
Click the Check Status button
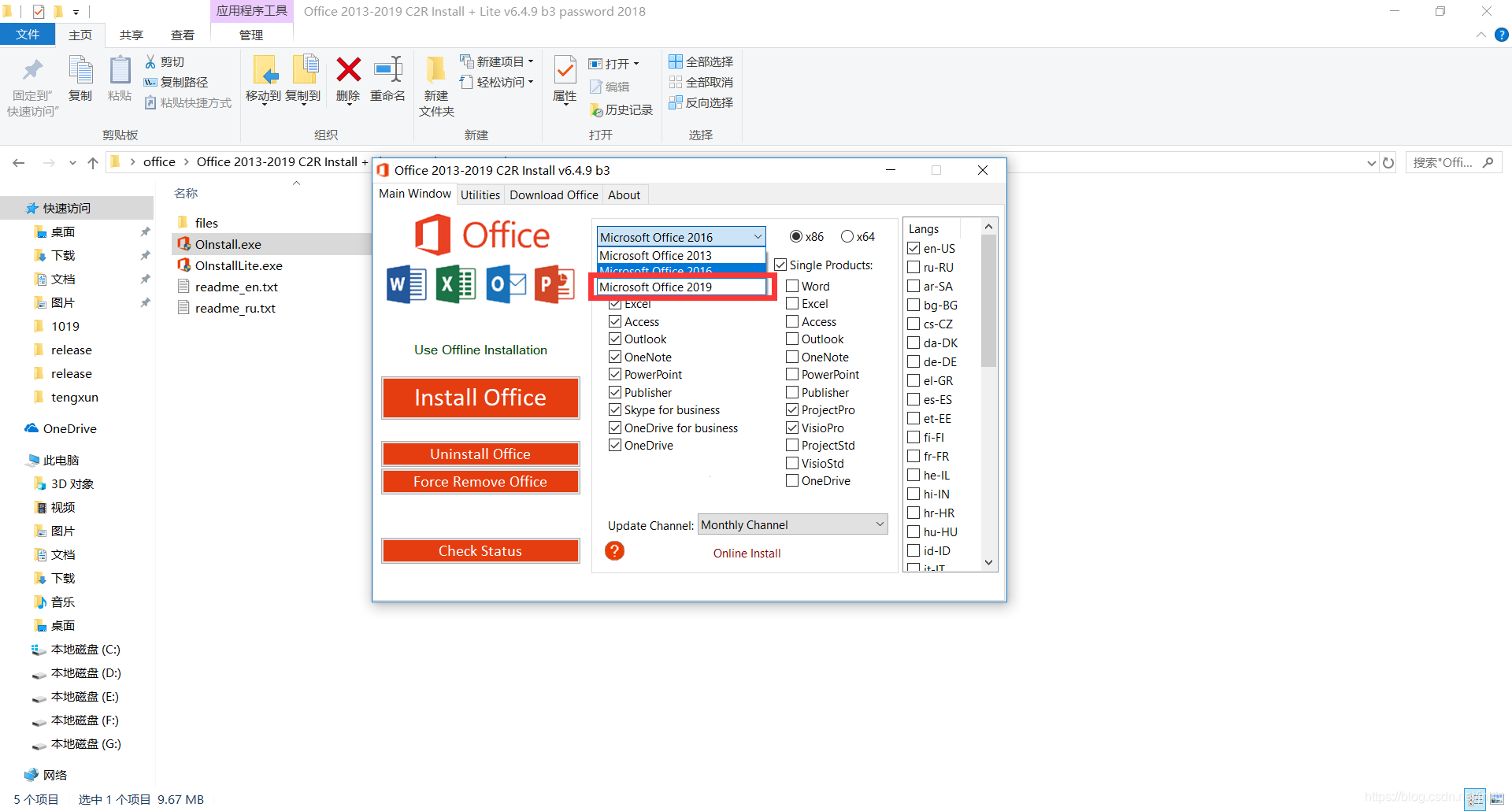click(x=480, y=550)
